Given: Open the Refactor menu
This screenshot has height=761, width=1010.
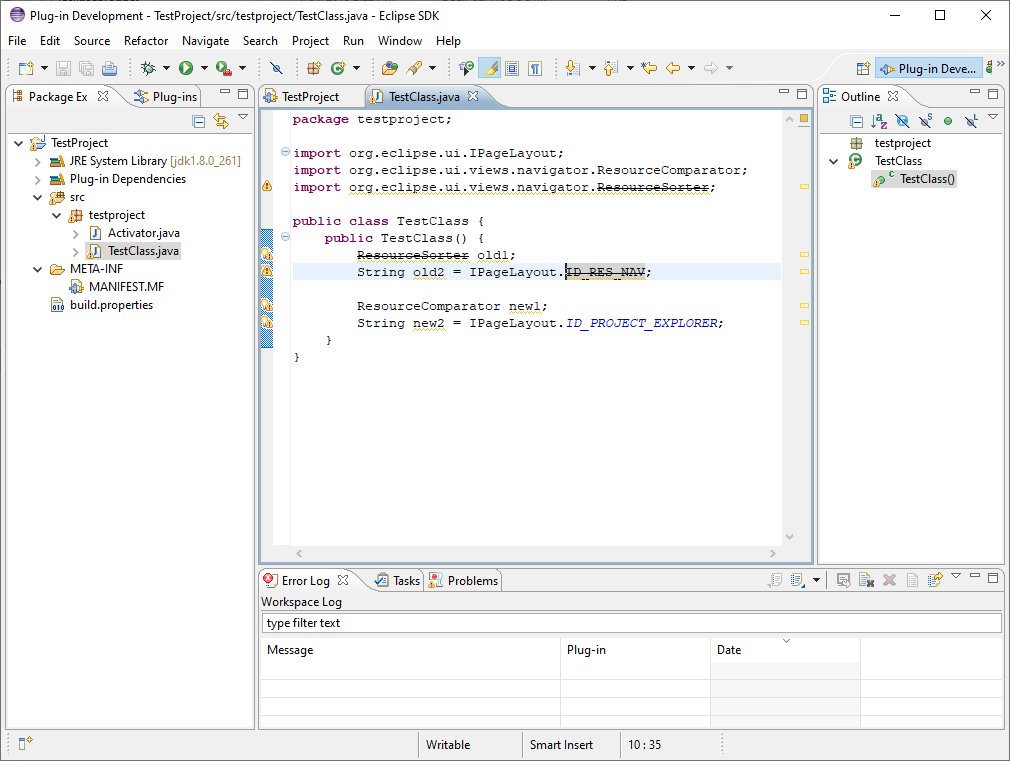Looking at the screenshot, I should click(x=145, y=41).
